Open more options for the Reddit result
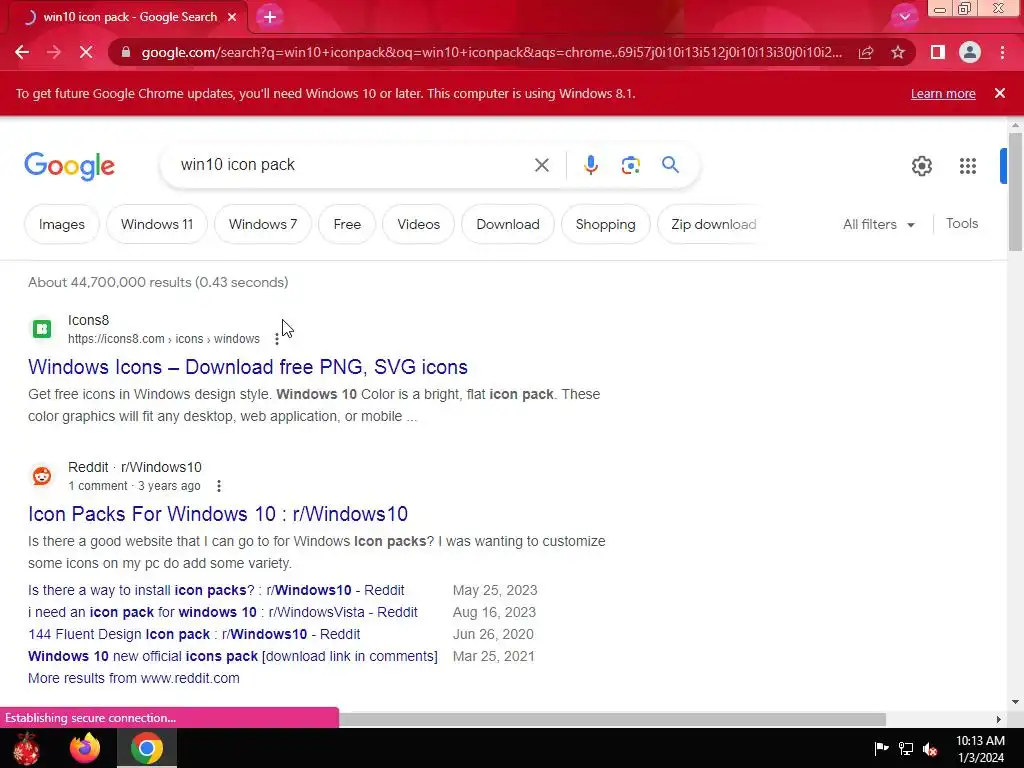The image size is (1024, 768). (x=219, y=486)
